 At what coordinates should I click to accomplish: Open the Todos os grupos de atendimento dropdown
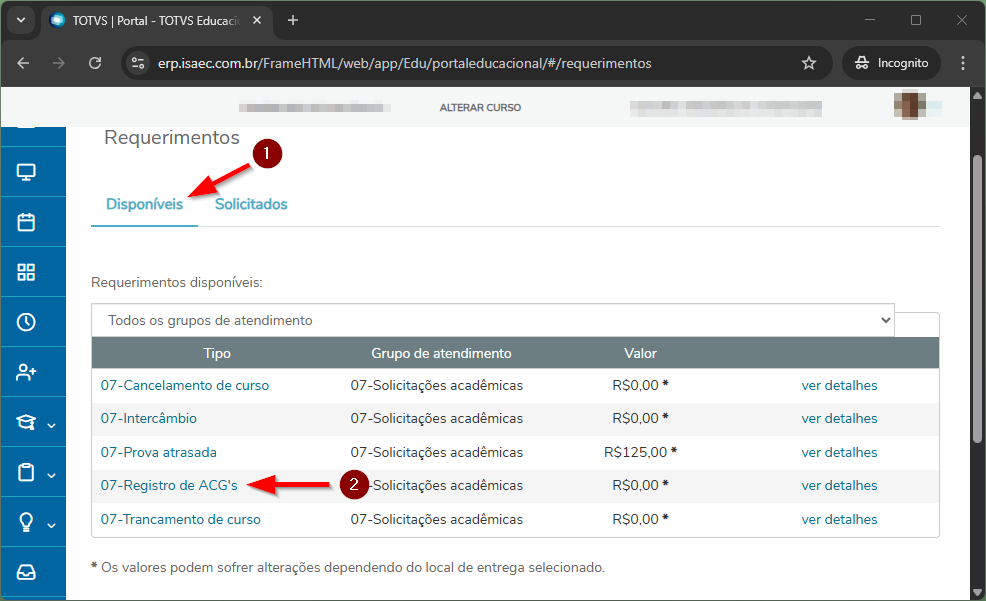[492, 320]
